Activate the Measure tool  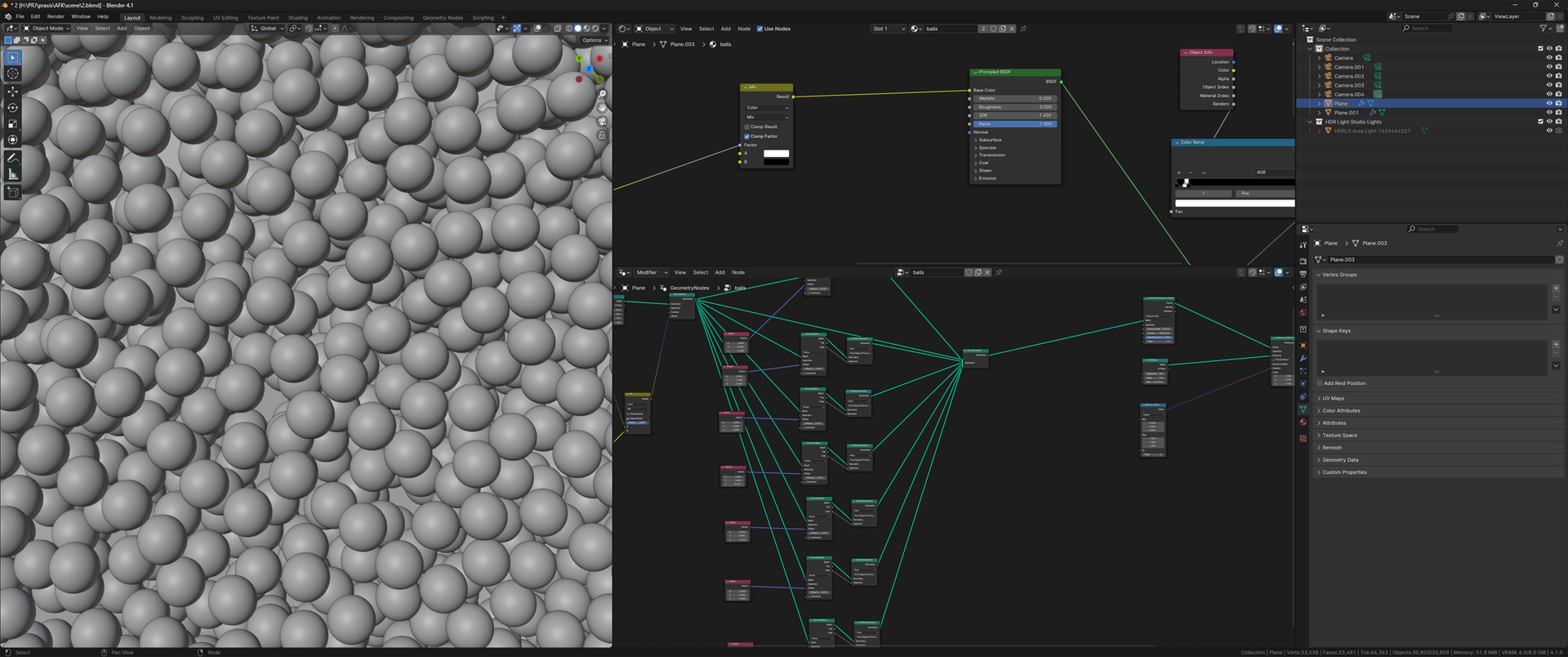tap(12, 174)
